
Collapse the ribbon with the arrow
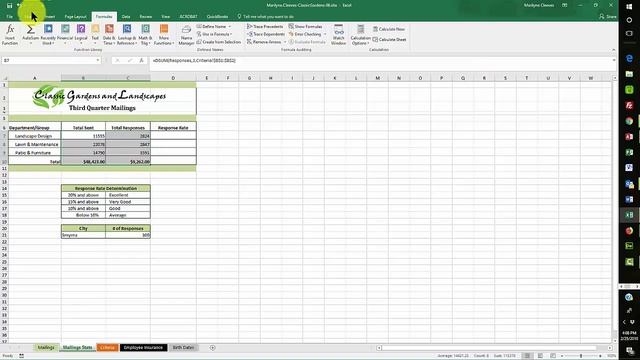point(613,50)
